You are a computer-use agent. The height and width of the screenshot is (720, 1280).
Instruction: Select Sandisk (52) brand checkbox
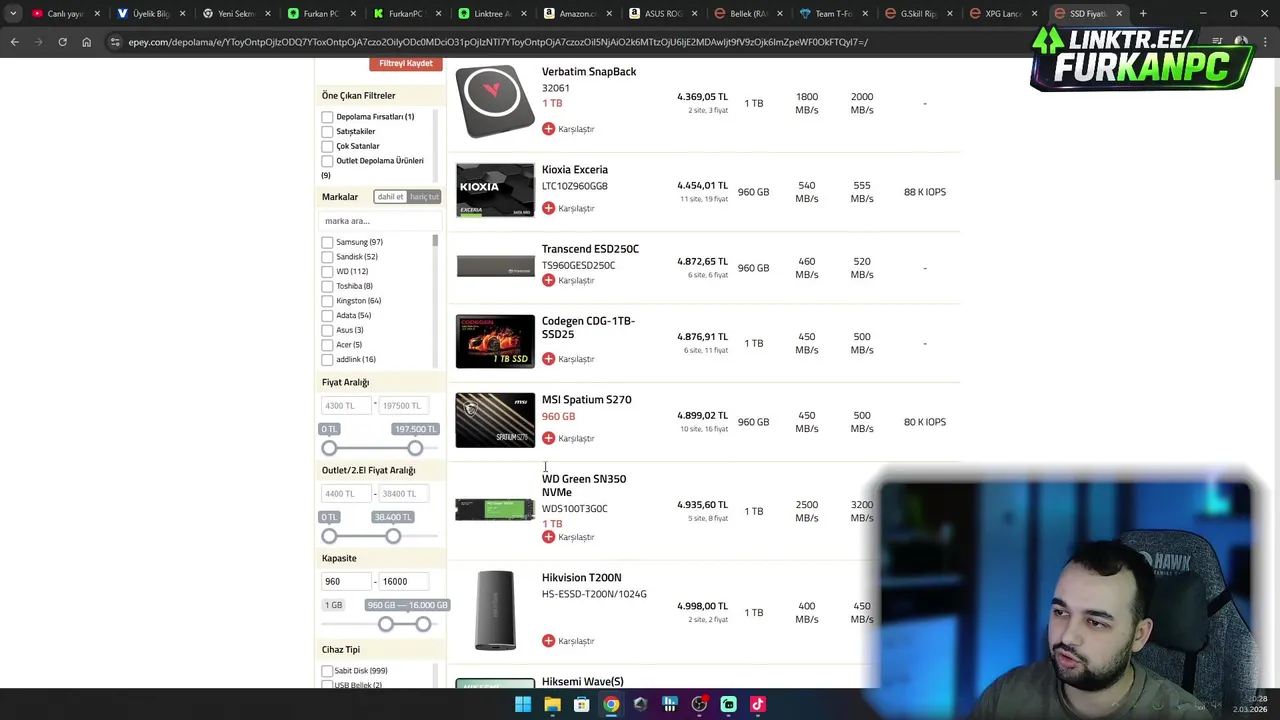[327, 257]
